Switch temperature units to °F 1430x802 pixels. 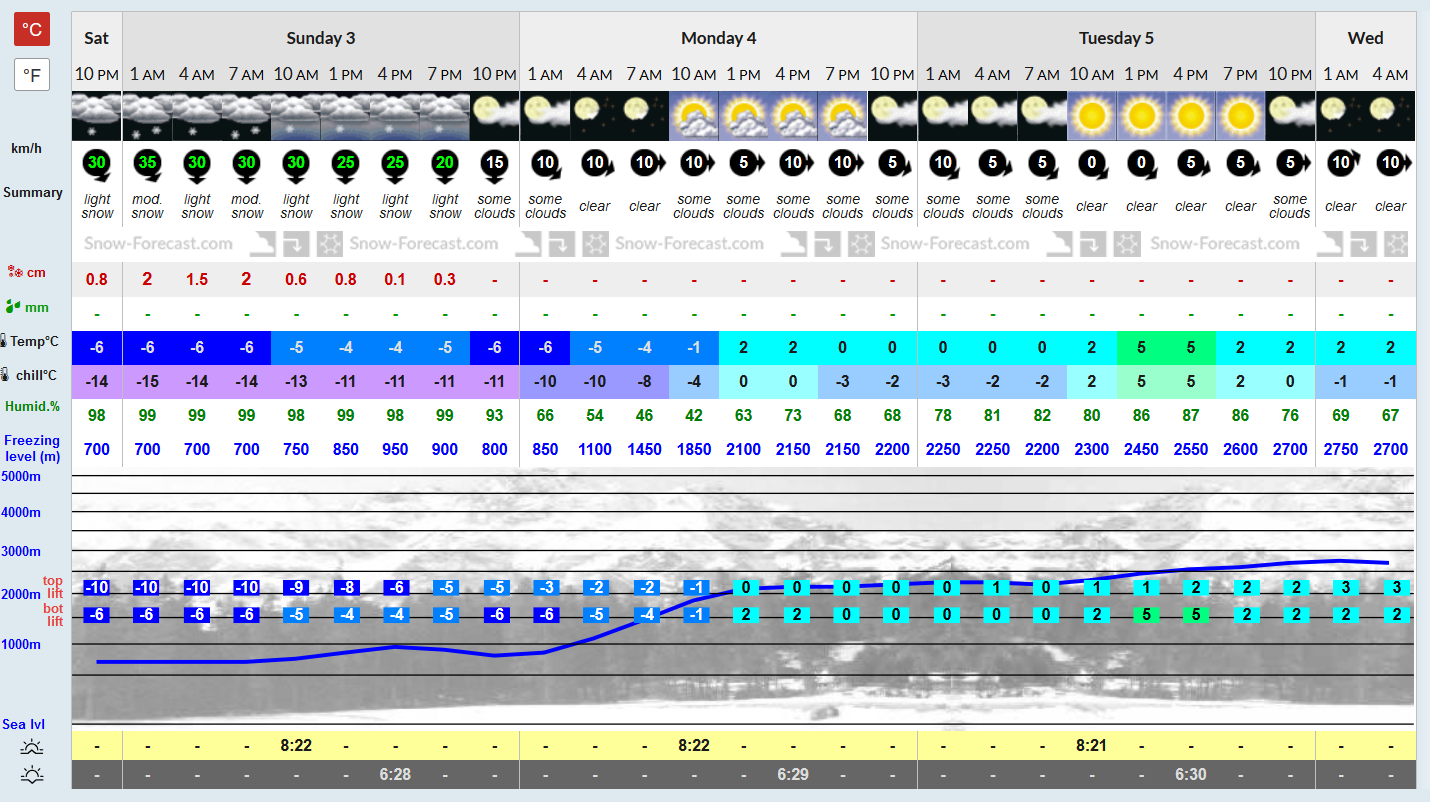click(x=32, y=74)
